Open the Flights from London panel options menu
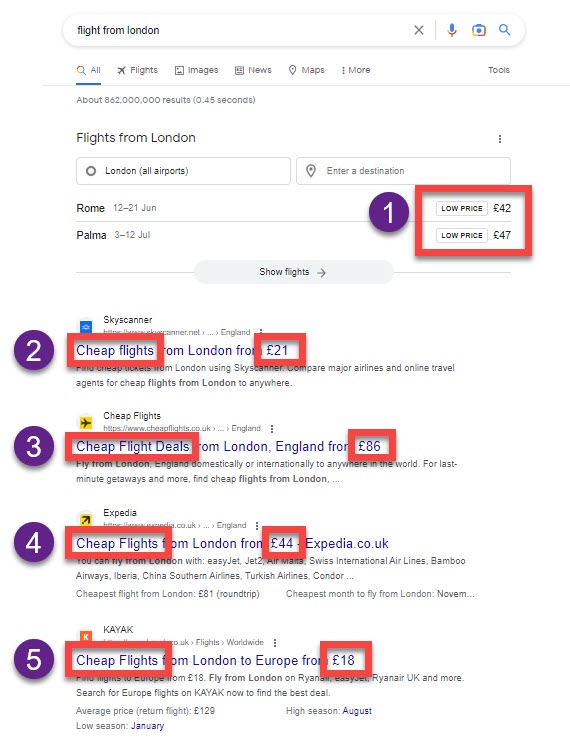Viewport: 570px width, 746px height. 500,138
